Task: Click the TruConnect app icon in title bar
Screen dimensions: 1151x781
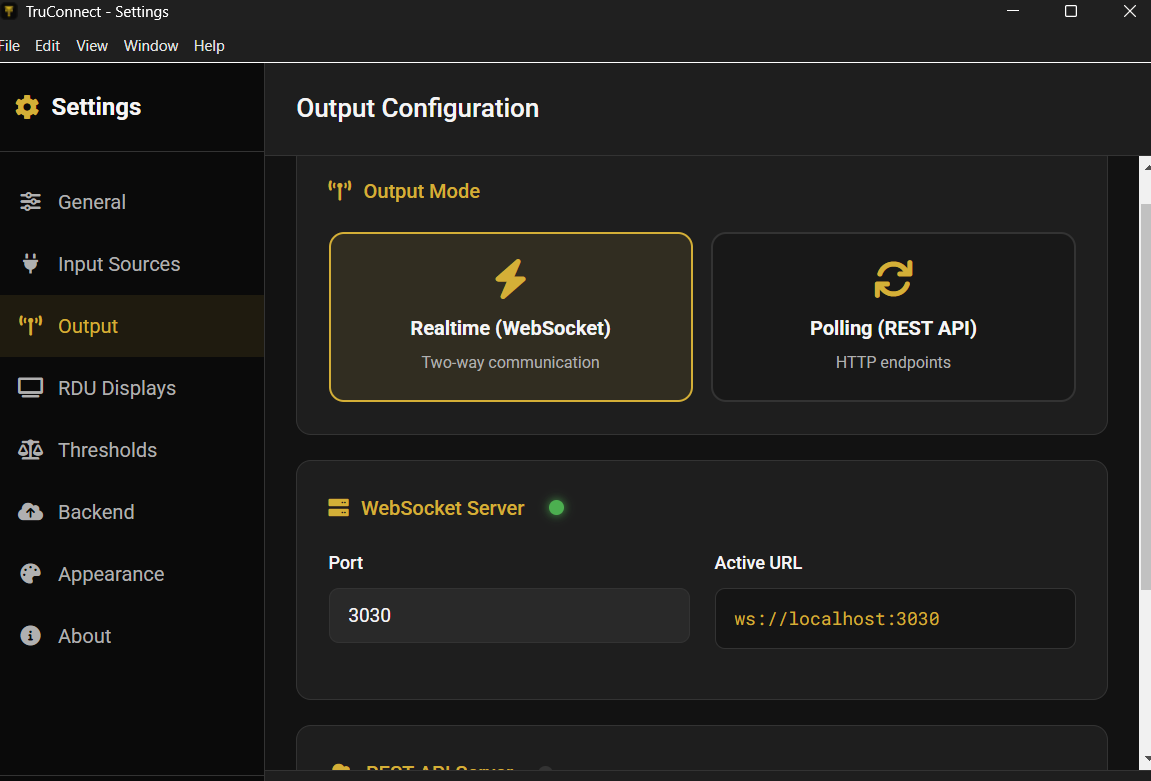Action: (x=9, y=11)
